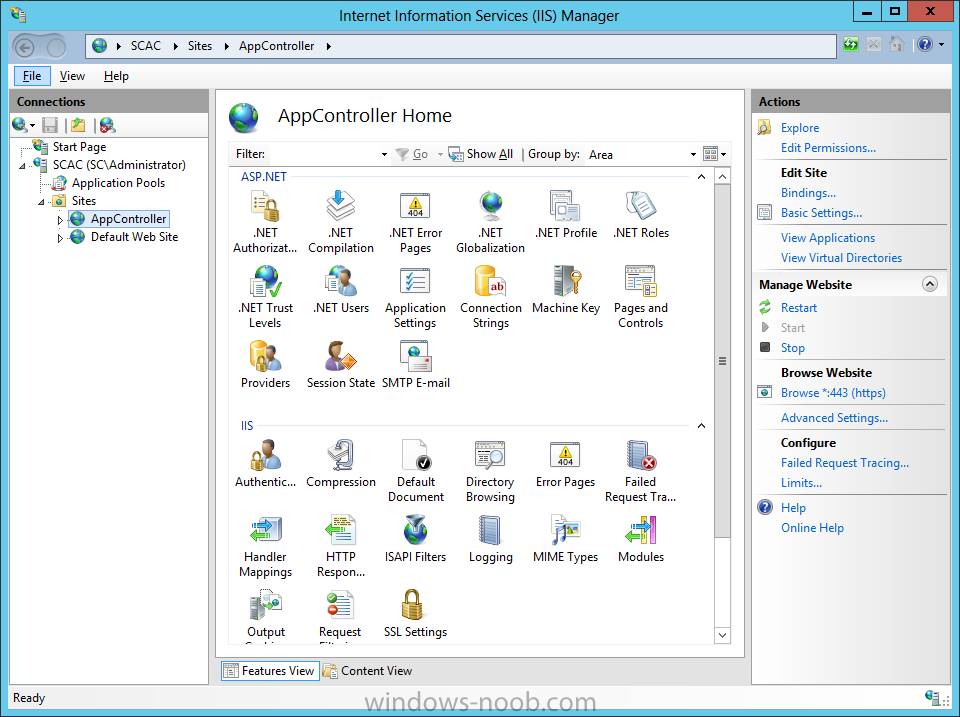The height and width of the screenshot is (717, 960).
Task: Open Default Document feature
Action: pos(416,471)
